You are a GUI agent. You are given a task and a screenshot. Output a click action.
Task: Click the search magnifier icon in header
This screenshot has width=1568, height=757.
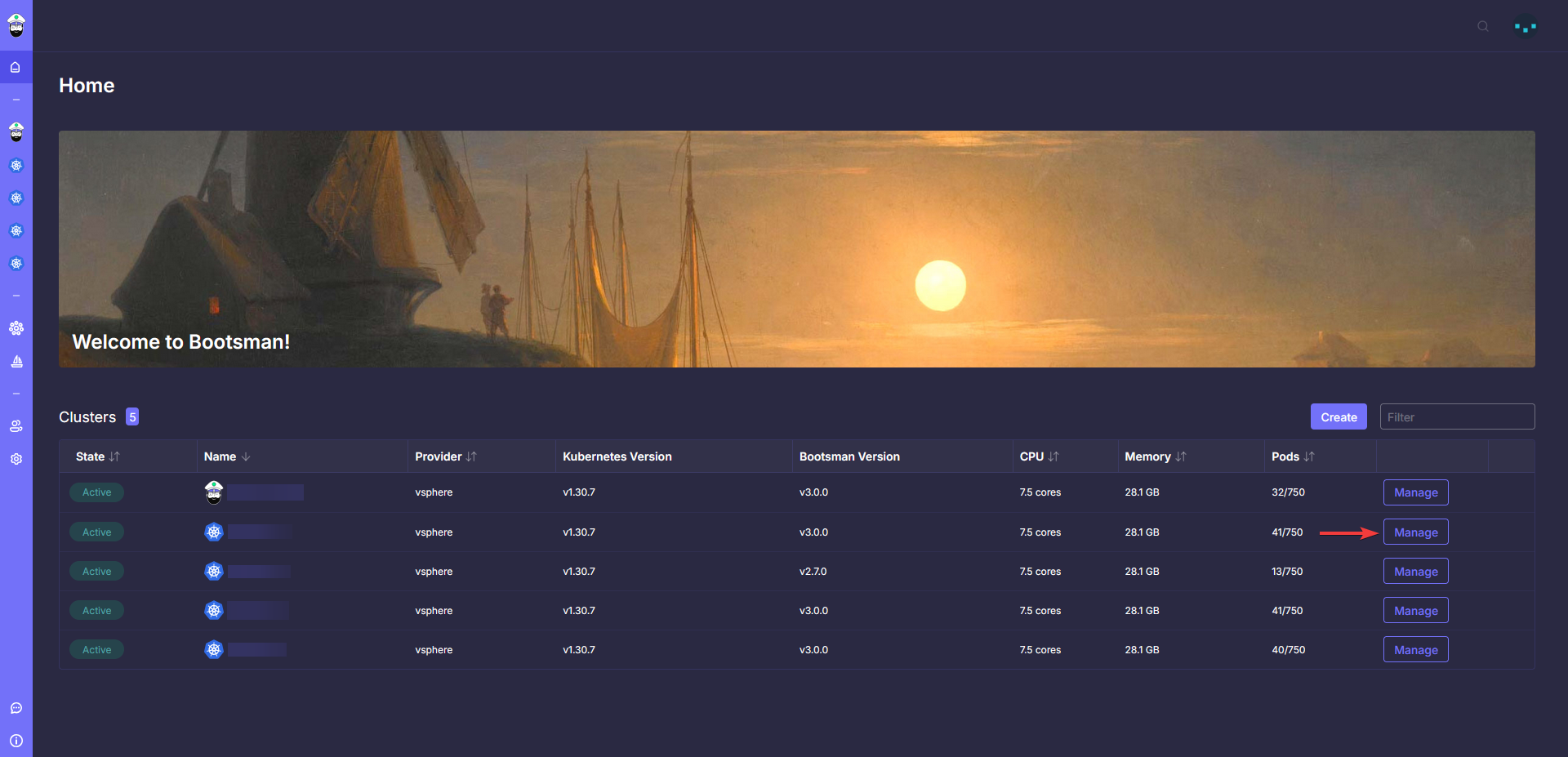click(1483, 26)
